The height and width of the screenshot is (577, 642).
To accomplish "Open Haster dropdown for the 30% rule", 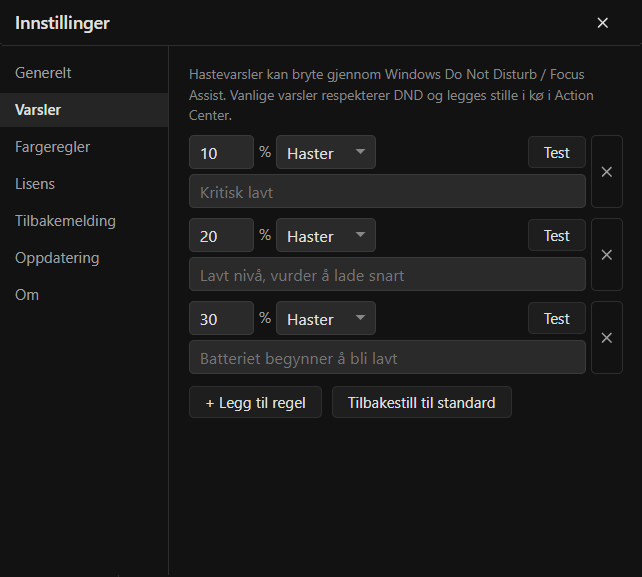I will [x=326, y=318].
